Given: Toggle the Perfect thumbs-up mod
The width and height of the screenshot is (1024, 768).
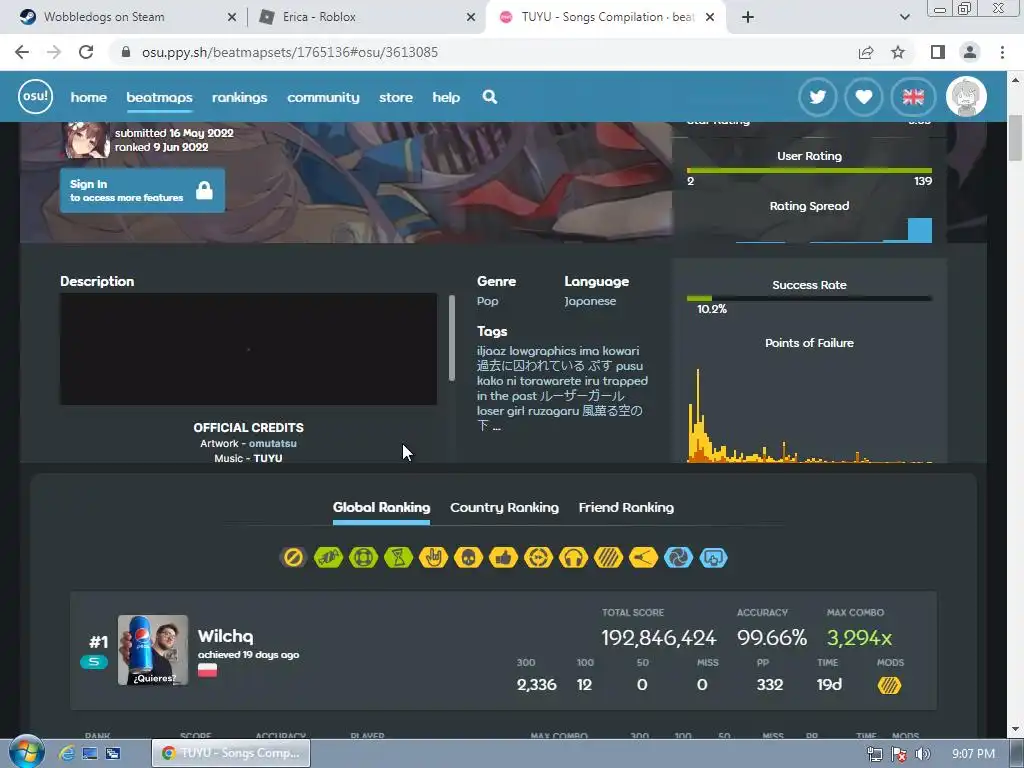Looking at the screenshot, I should click(x=504, y=558).
